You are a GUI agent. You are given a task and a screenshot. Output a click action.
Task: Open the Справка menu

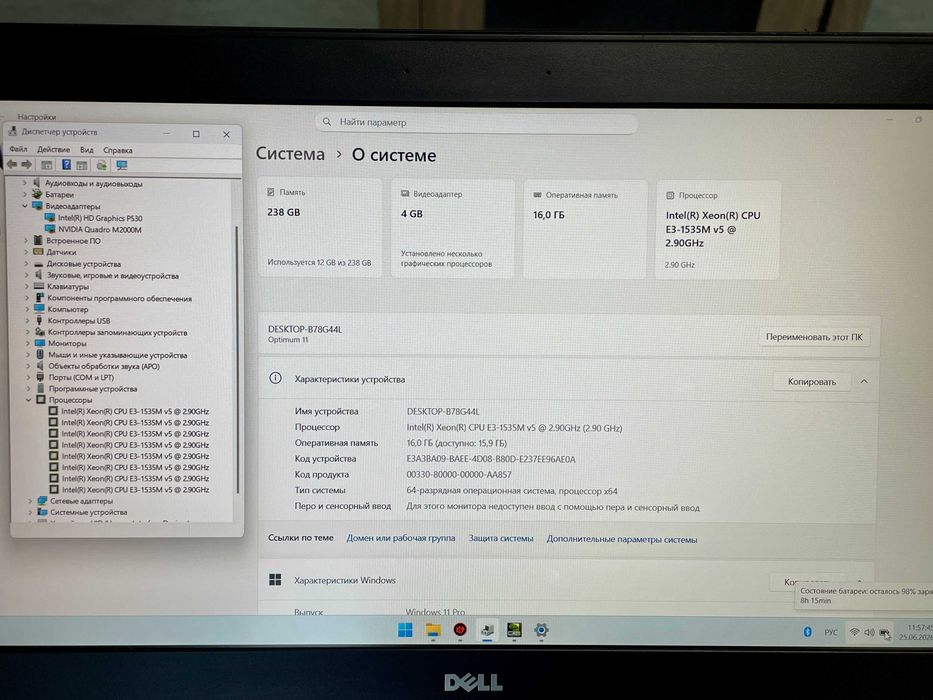[118, 151]
